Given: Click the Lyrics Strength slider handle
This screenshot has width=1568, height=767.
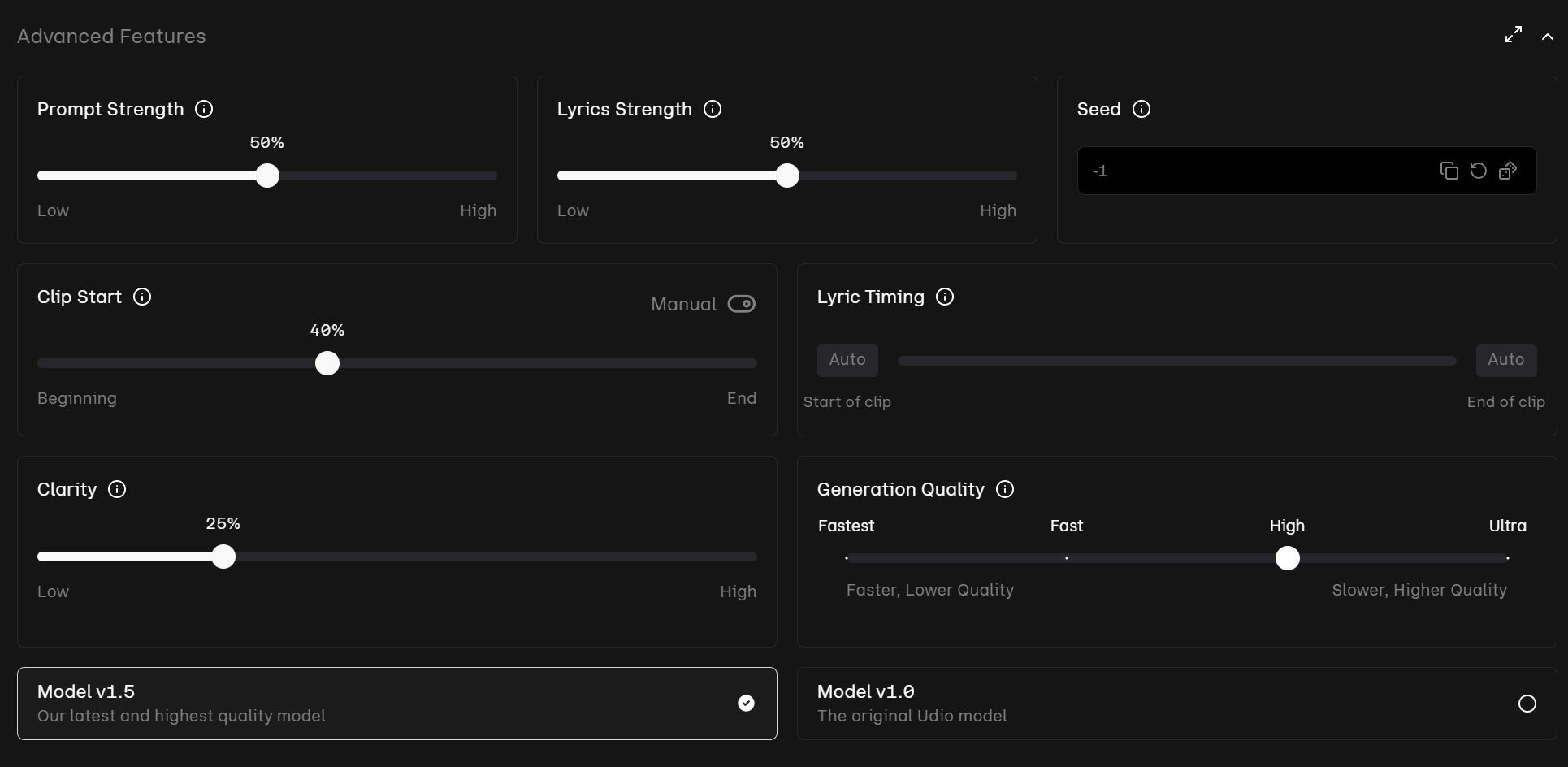Looking at the screenshot, I should (x=787, y=175).
